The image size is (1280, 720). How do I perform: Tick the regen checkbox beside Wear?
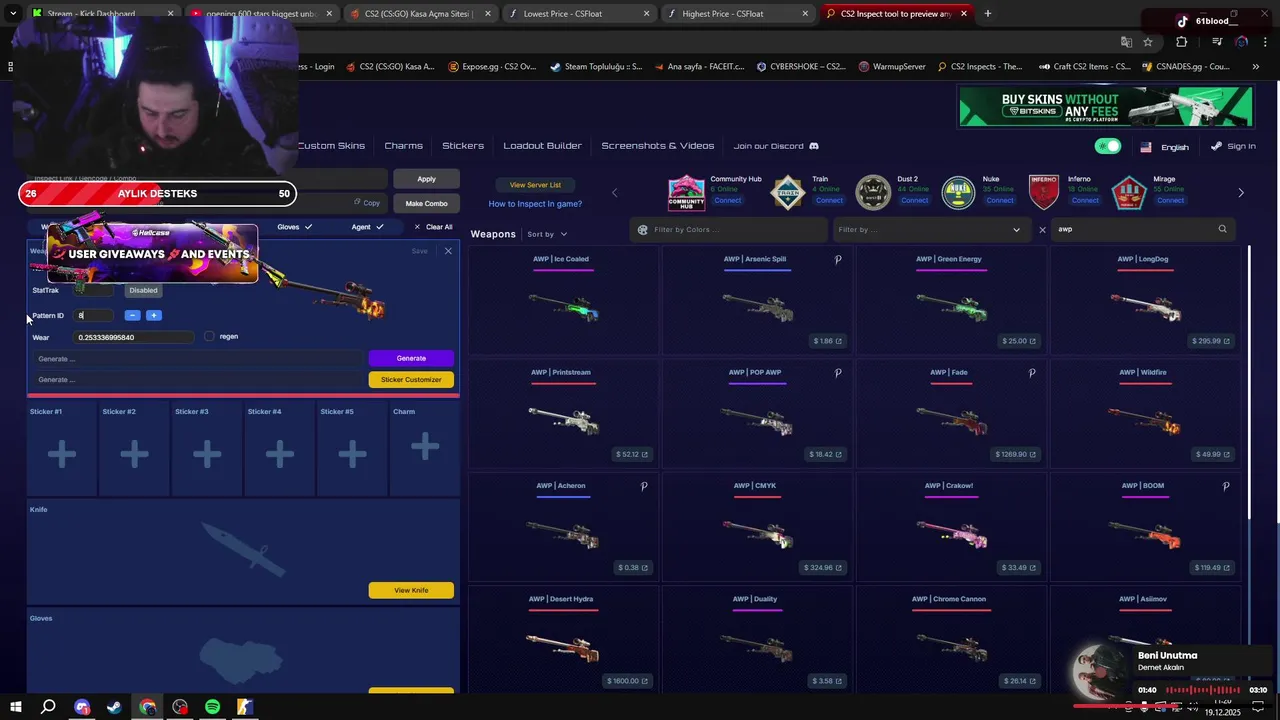tap(209, 336)
